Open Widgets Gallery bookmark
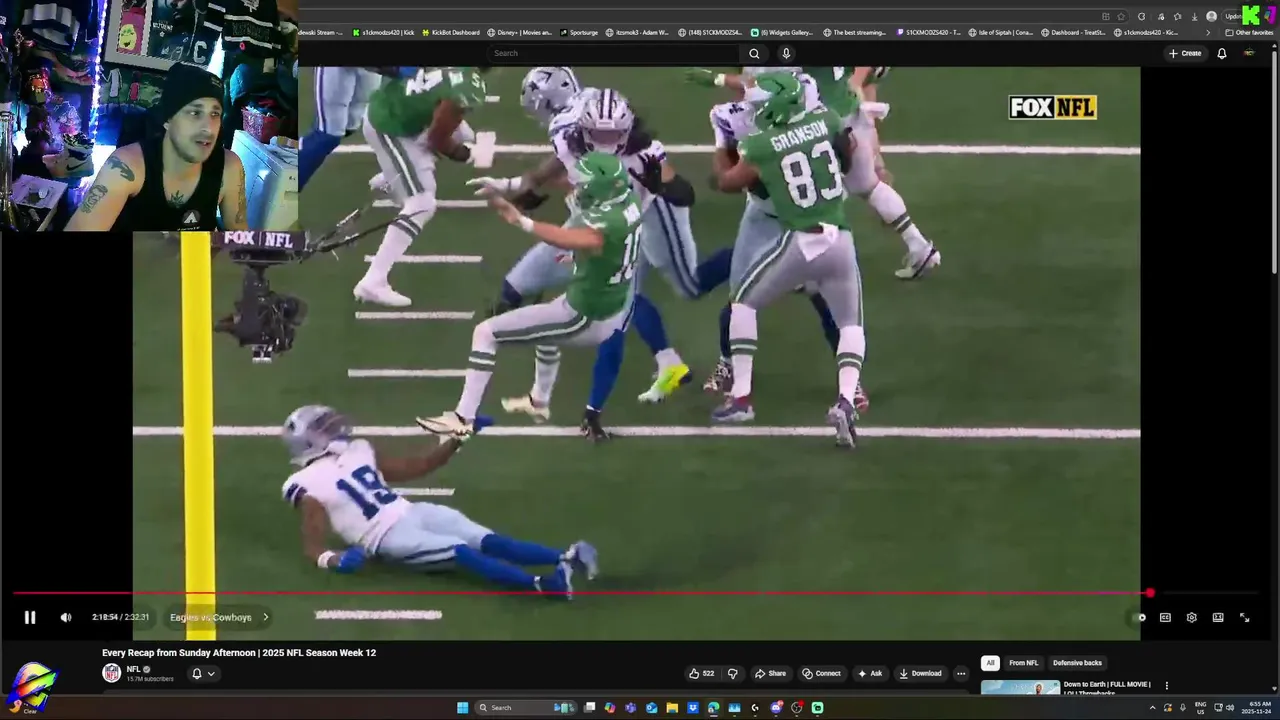Screen dimensions: 1280x720 (782, 32)
